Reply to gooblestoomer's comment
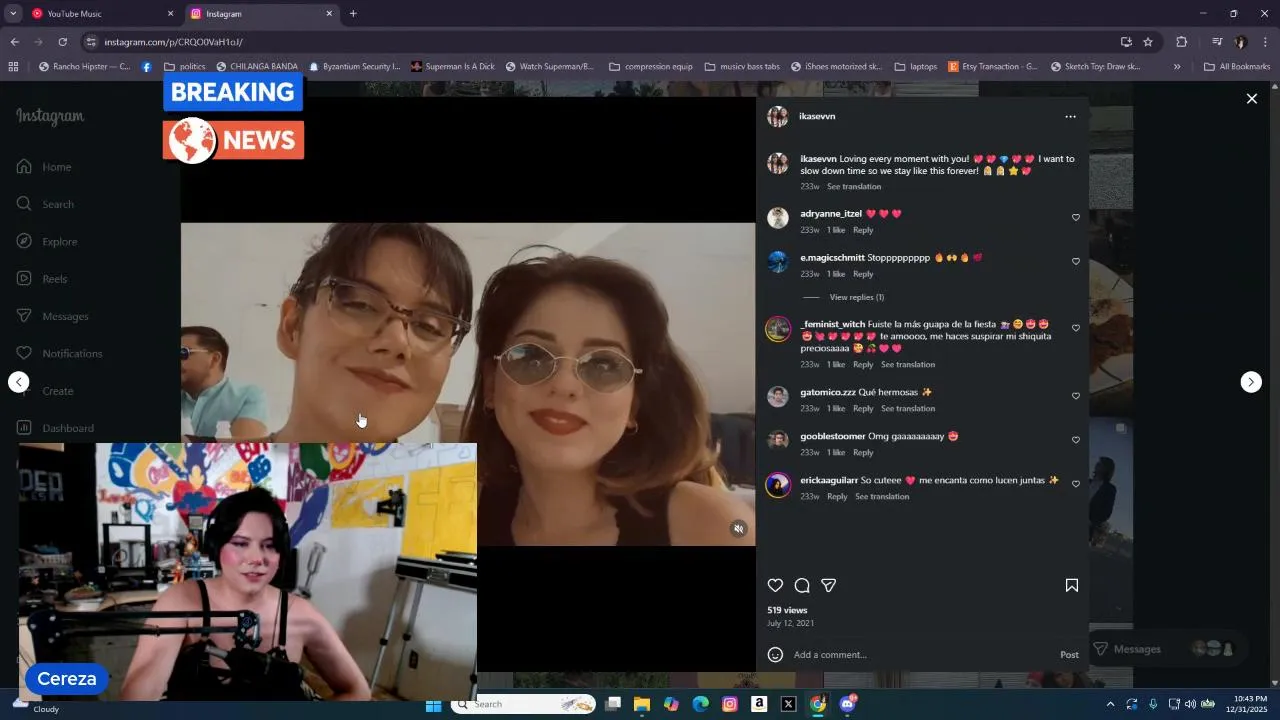1280x720 pixels. tap(863, 452)
